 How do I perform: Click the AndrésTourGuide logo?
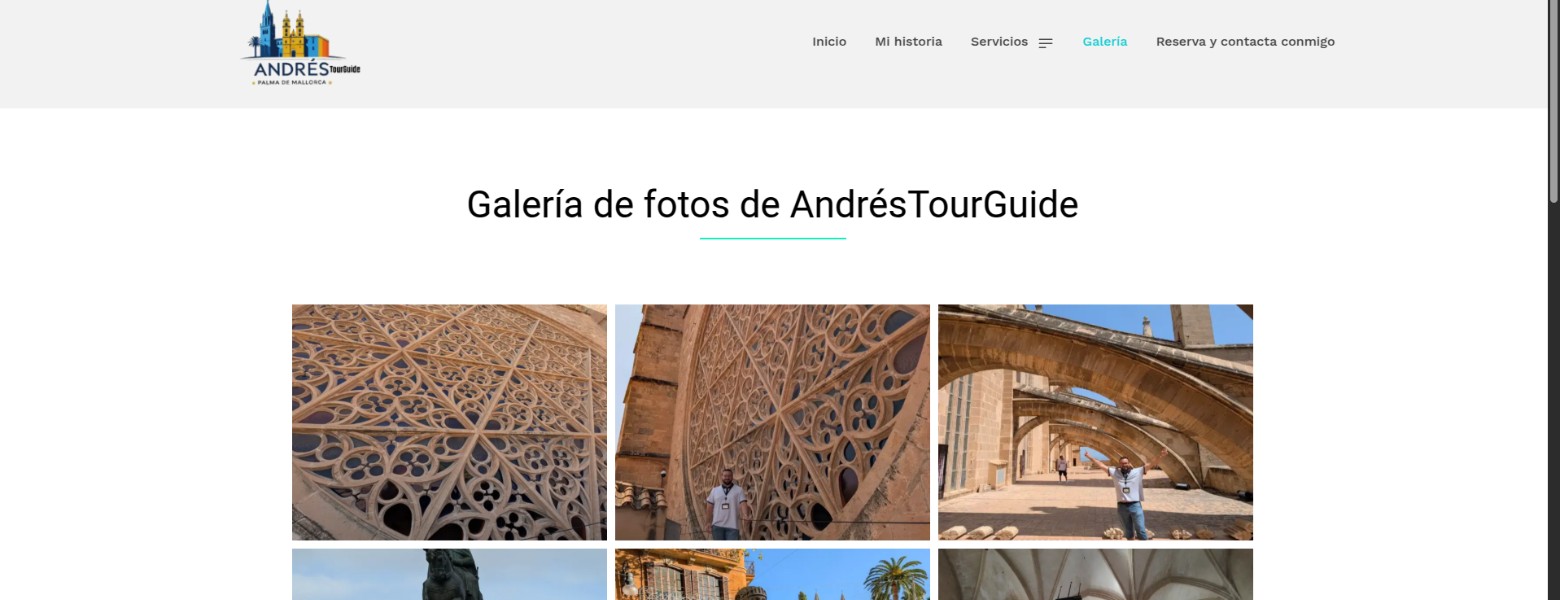(x=301, y=43)
